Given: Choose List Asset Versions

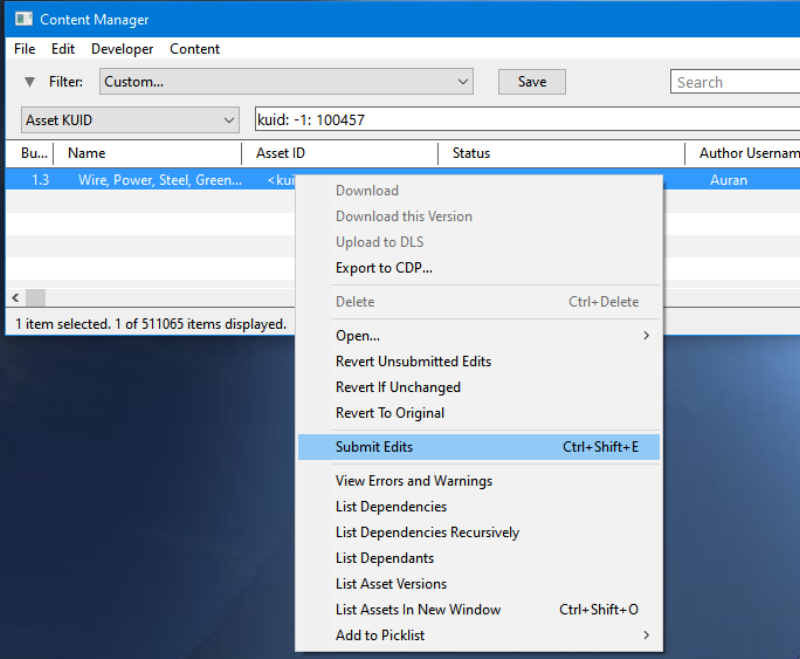Looking at the screenshot, I should click(x=479, y=584).
